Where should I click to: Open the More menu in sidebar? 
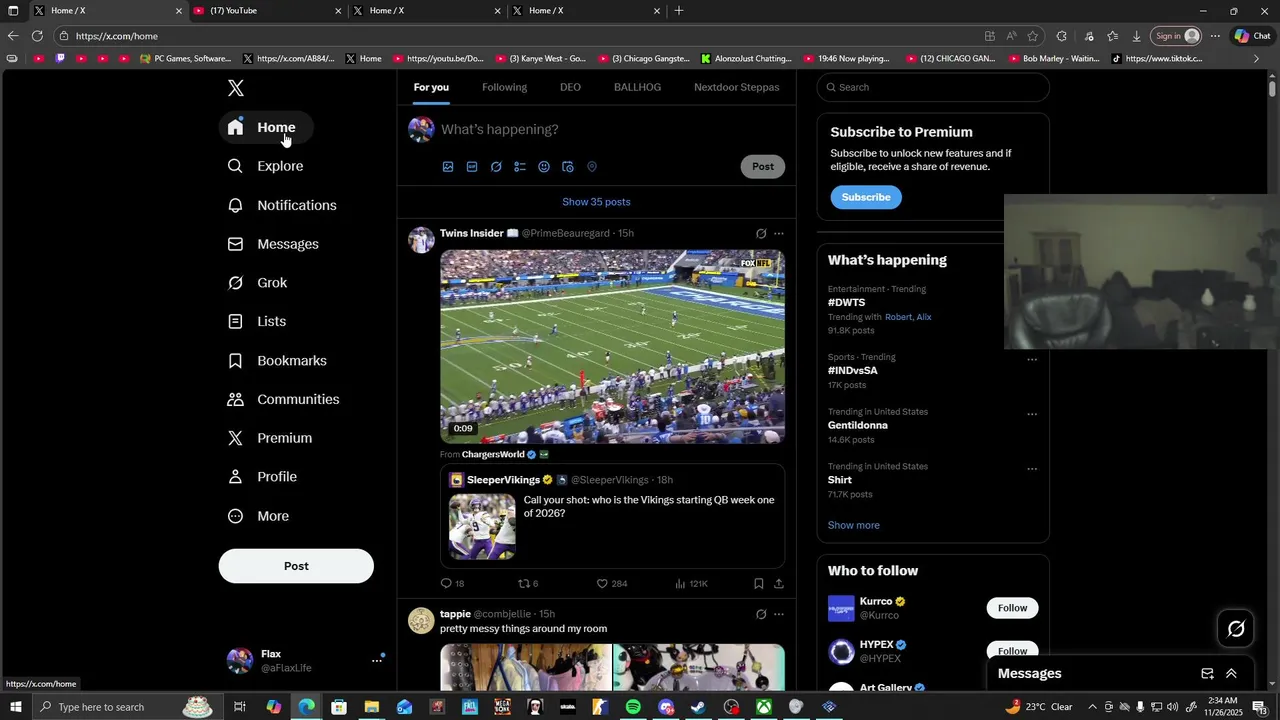tap(258, 516)
